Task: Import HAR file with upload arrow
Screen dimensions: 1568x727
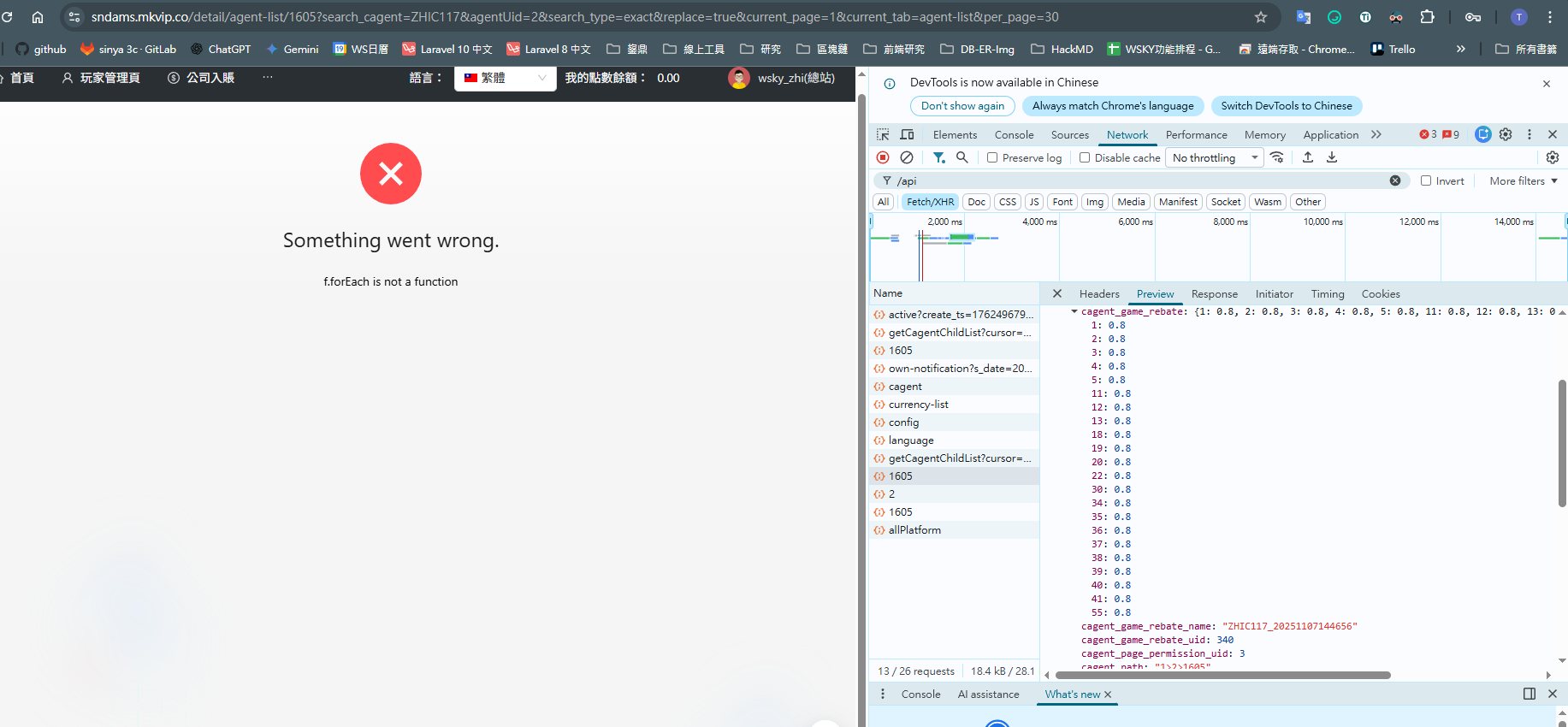Action: 1308,157
